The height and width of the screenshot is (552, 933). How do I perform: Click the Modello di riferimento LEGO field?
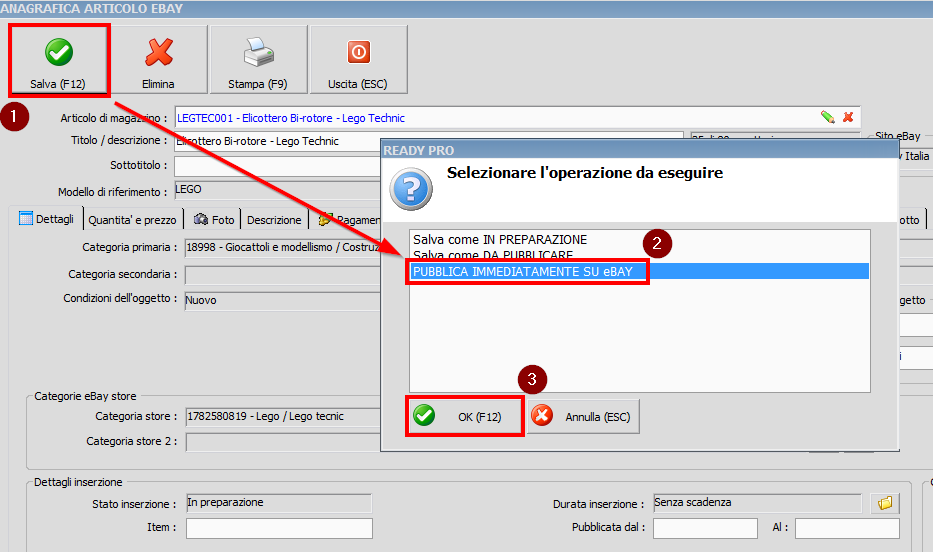click(x=277, y=190)
